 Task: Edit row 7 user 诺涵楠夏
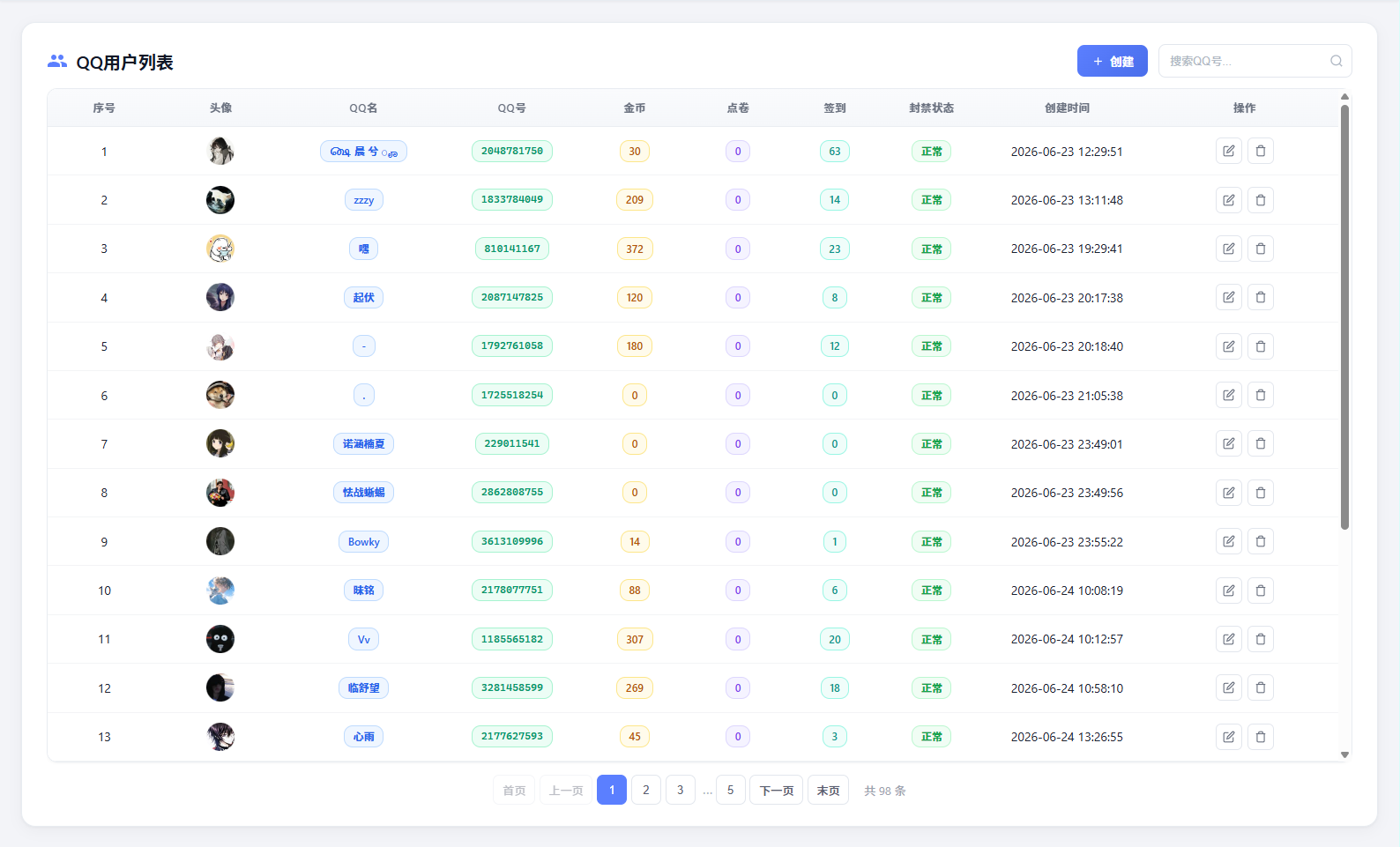1228,443
